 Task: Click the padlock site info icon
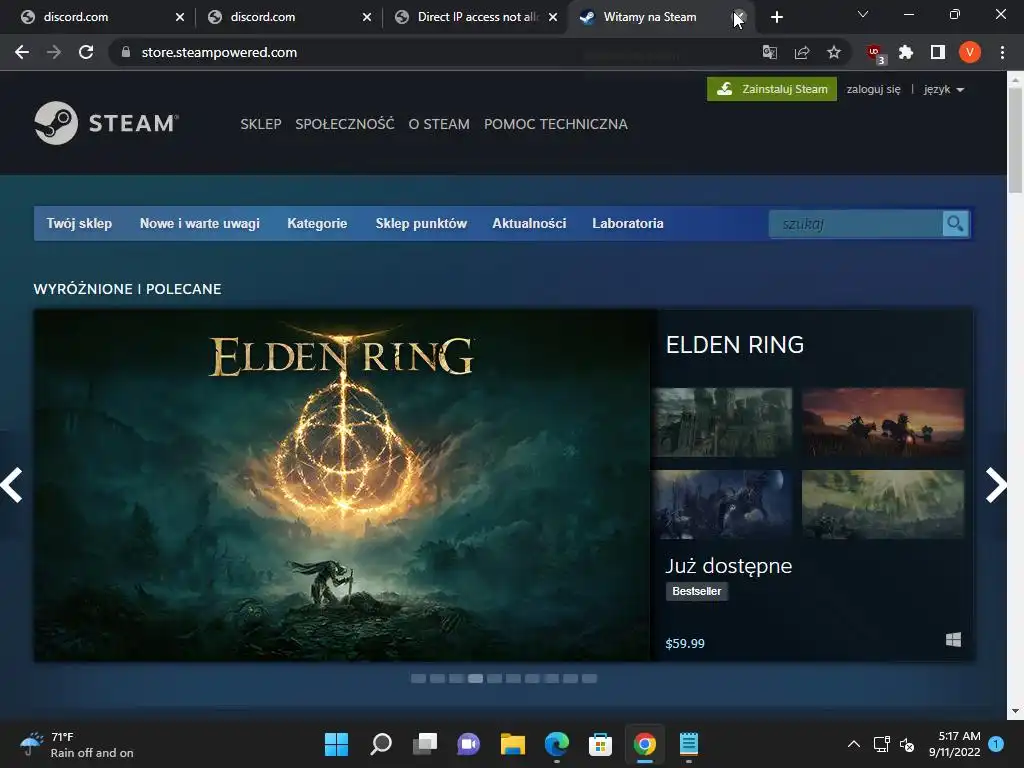pyautogui.click(x=126, y=52)
